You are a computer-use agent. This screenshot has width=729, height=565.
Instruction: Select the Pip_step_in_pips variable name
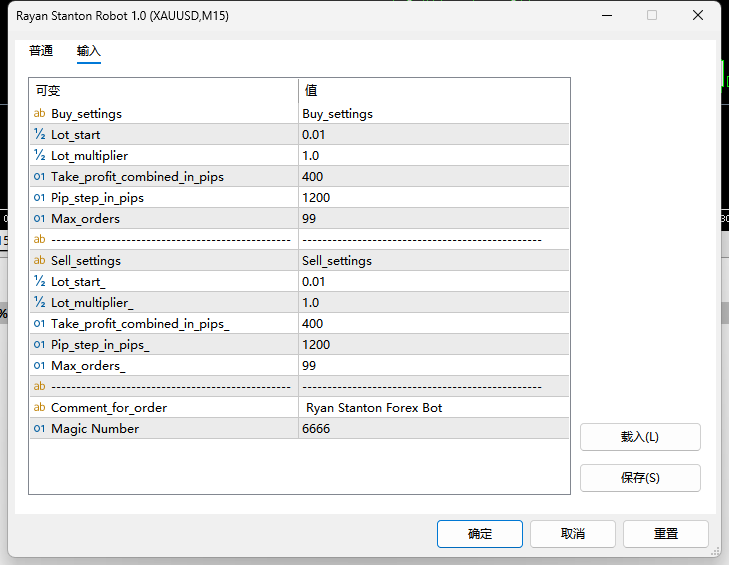tap(97, 198)
